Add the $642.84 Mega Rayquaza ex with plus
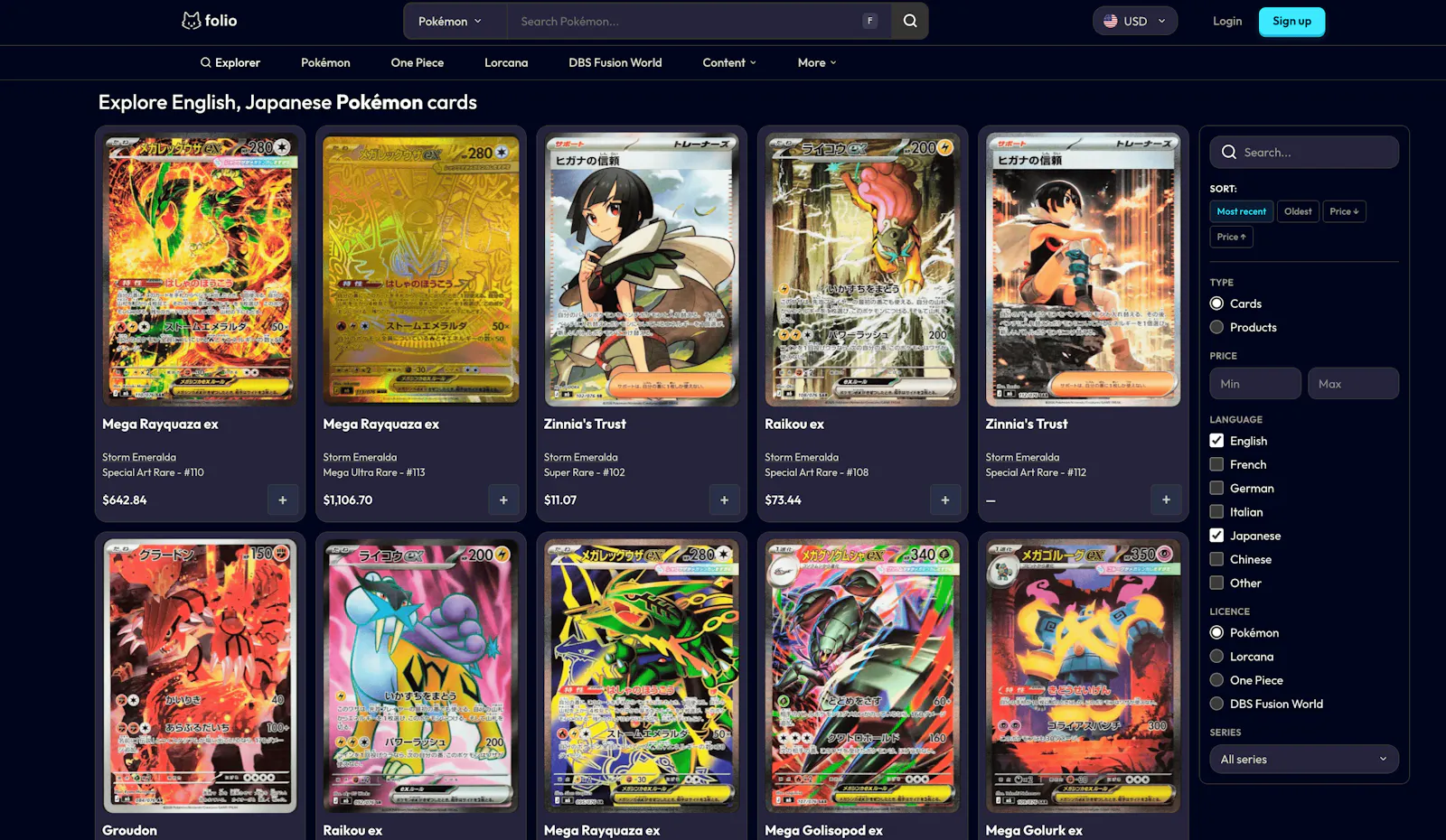The height and width of the screenshot is (840, 1446). (283, 499)
